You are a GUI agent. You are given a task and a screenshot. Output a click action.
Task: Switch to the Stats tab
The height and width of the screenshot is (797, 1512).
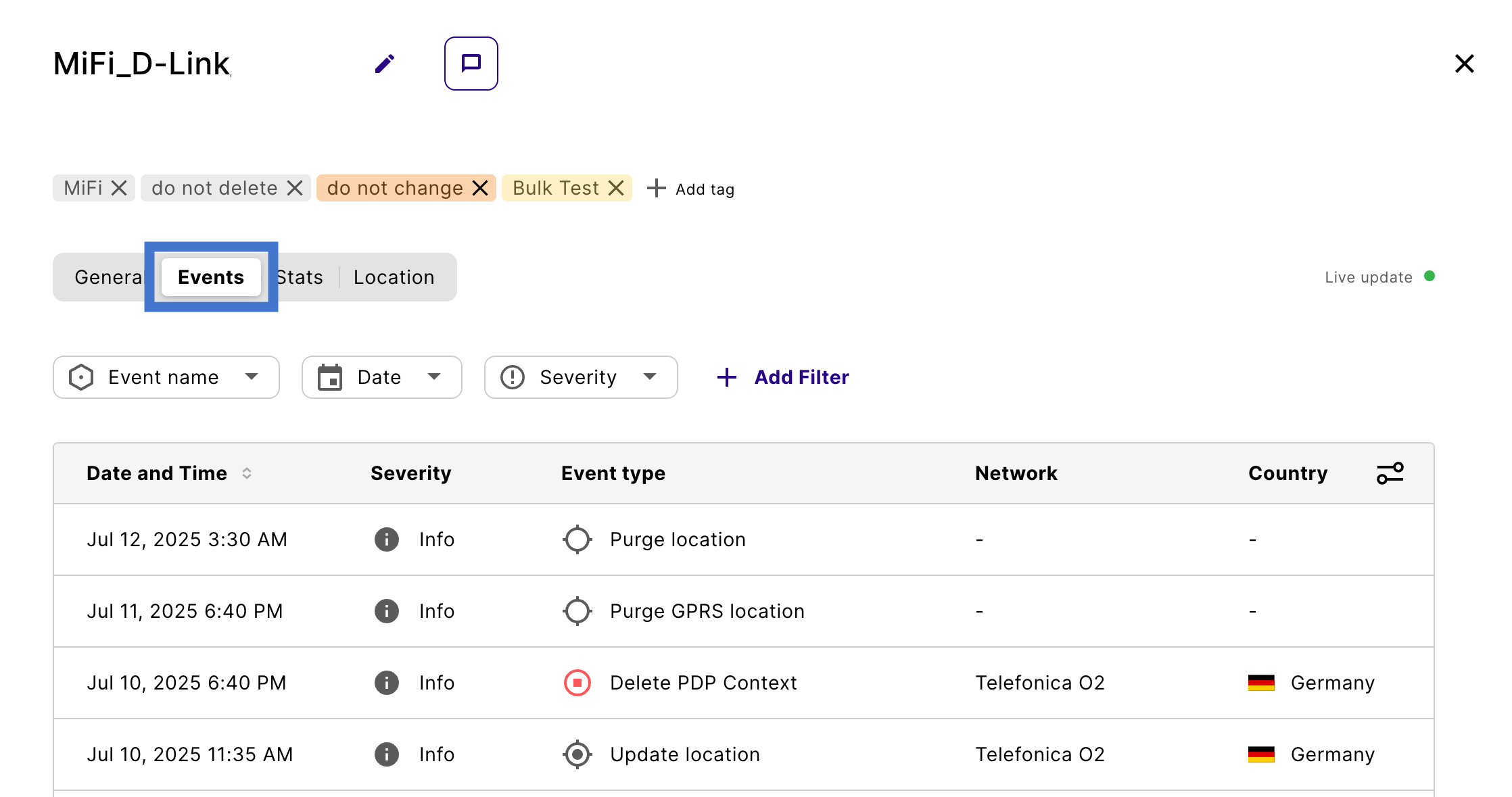300,277
